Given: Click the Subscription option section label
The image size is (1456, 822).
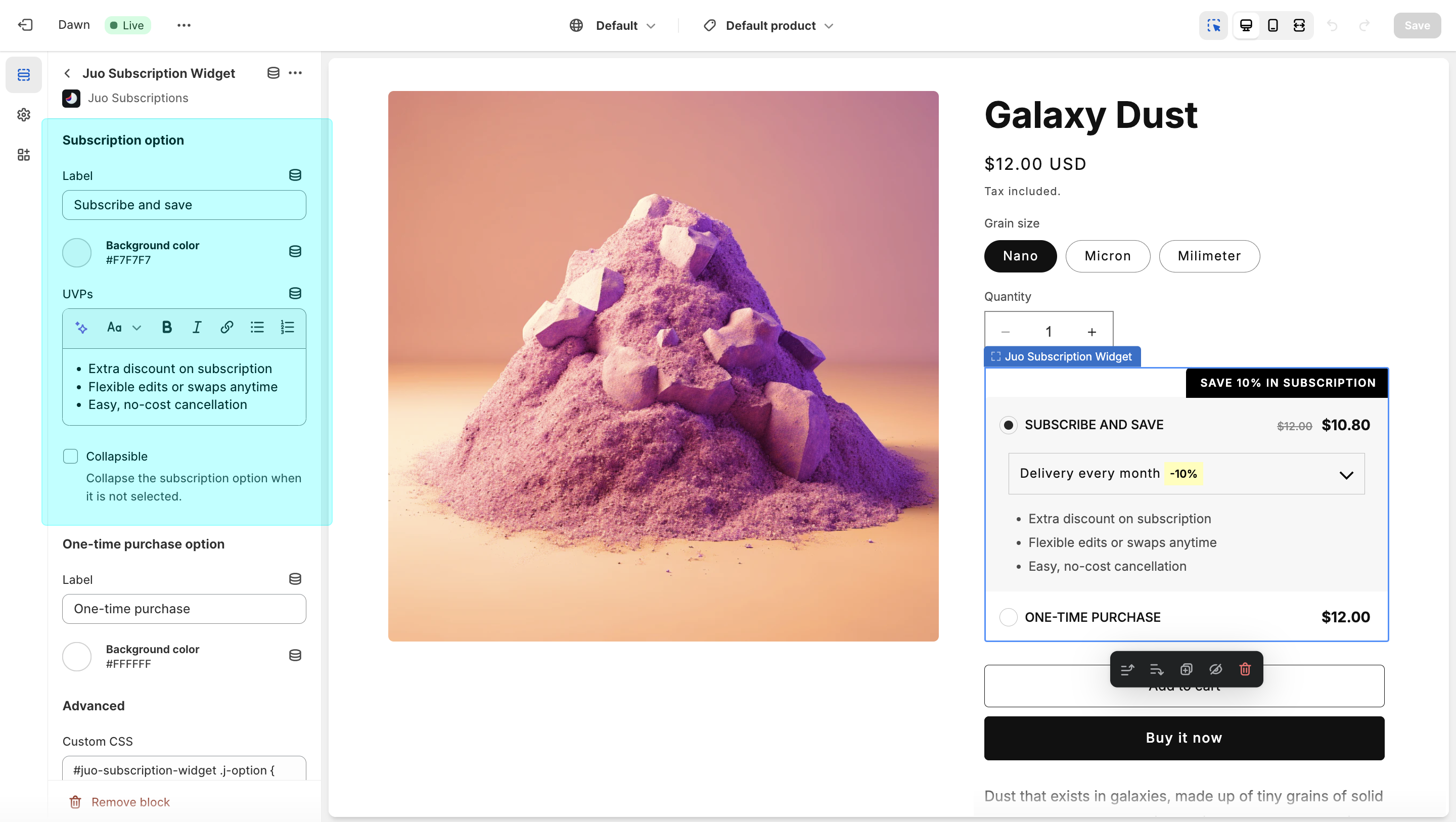Looking at the screenshot, I should tap(122, 140).
